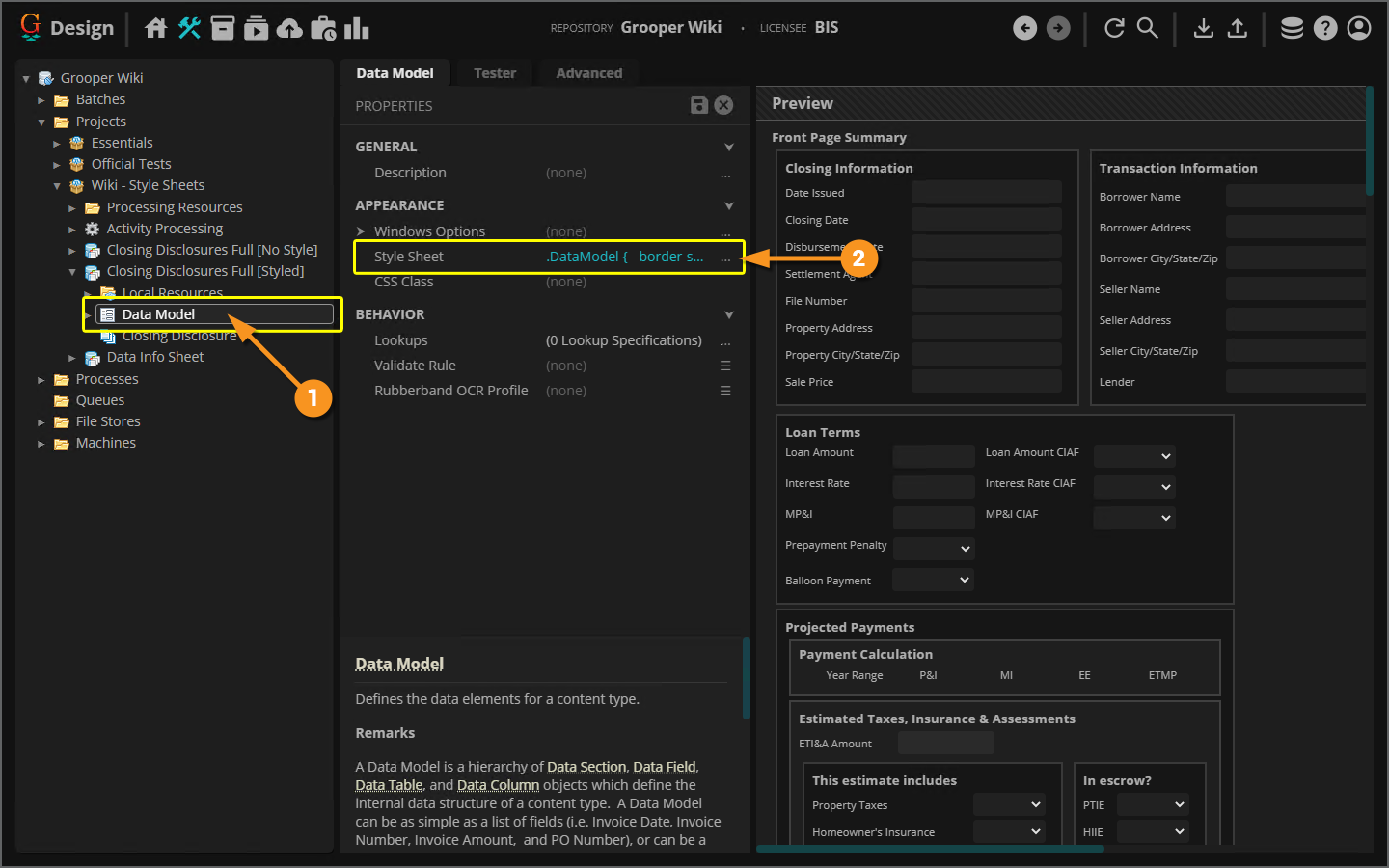Image resolution: width=1389 pixels, height=868 pixels.
Task: Open the Design tools wrench icon
Action: 189,29
